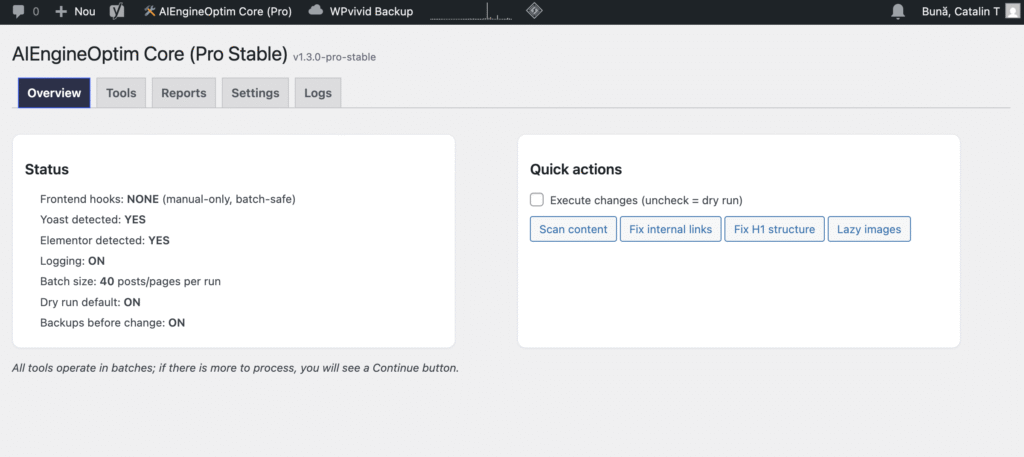Open the Reports tab
Viewport: 1024px width, 457px height.
click(183, 93)
